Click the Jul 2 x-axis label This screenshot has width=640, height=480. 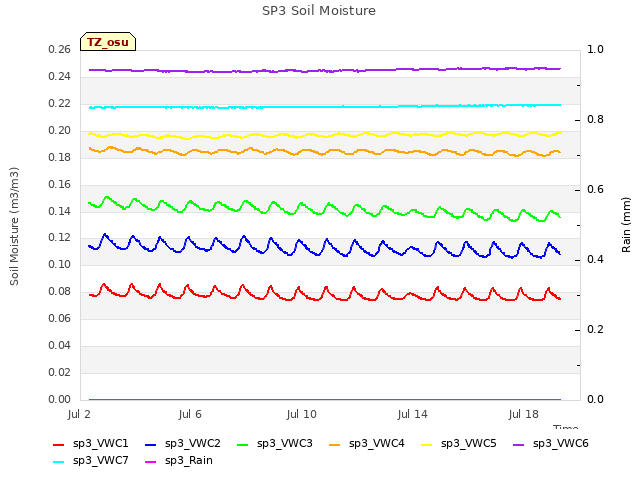79,415
